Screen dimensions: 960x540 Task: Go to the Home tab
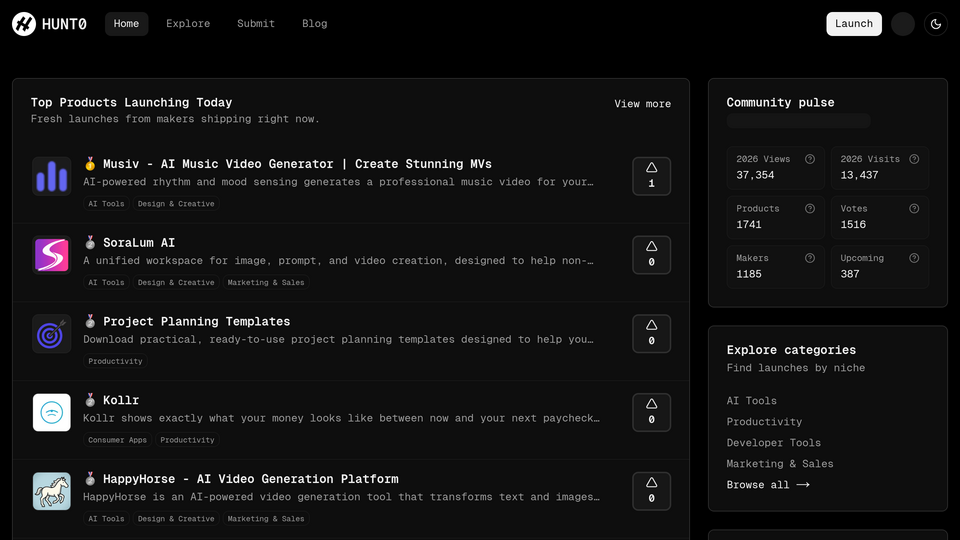(x=126, y=24)
